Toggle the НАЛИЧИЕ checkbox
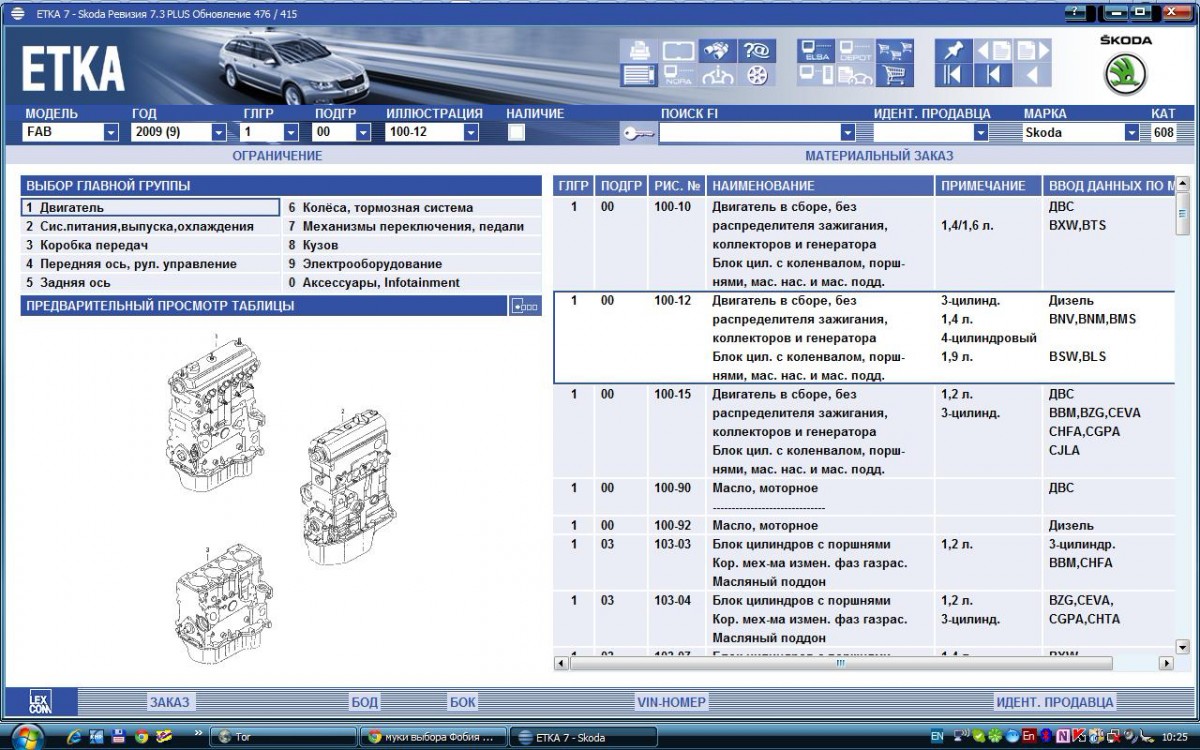The height and width of the screenshot is (750, 1200). pyautogui.click(x=516, y=132)
